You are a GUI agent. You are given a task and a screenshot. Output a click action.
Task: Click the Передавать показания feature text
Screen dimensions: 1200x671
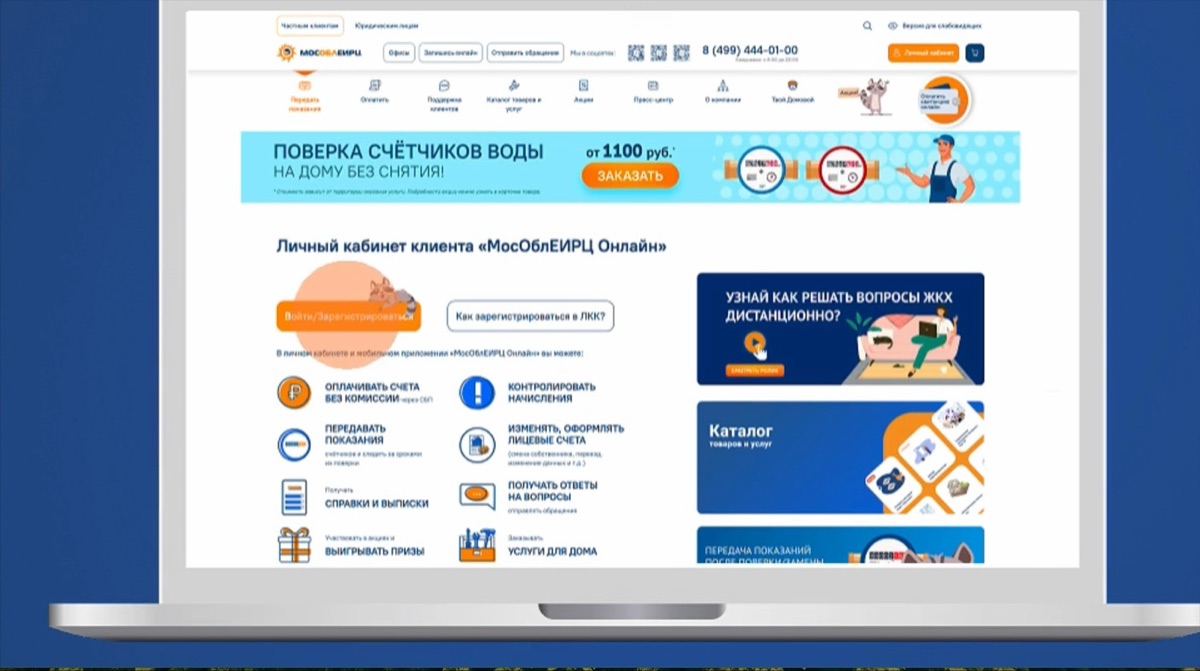(x=355, y=434)
